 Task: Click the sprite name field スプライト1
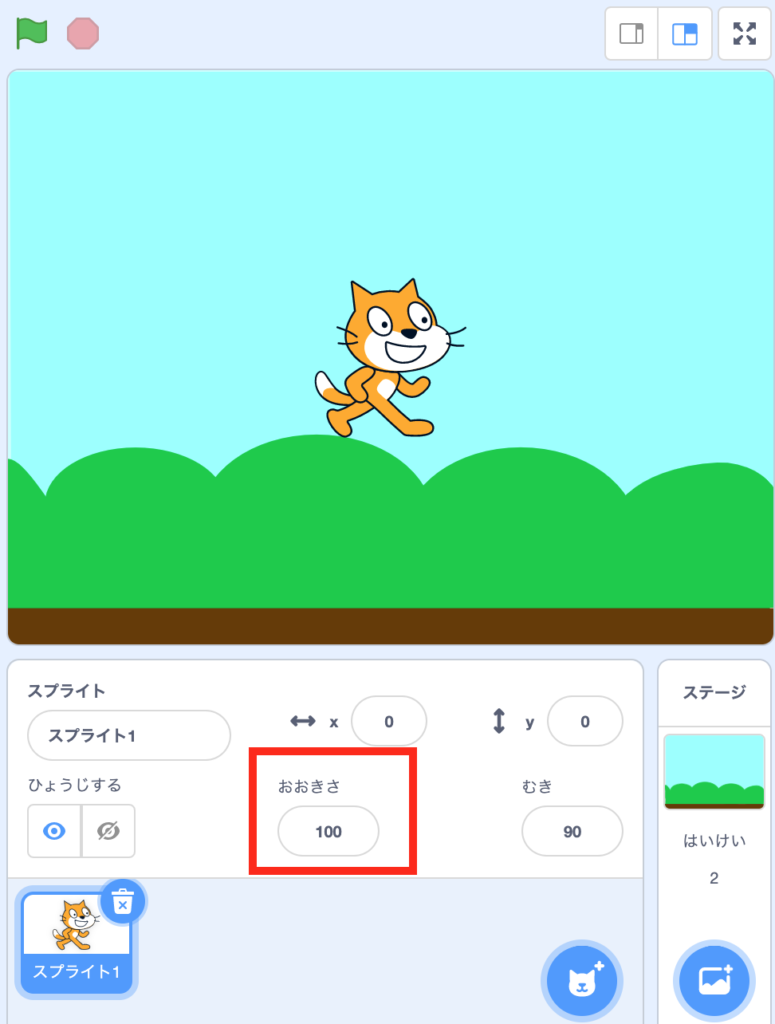tap(129, 735)
